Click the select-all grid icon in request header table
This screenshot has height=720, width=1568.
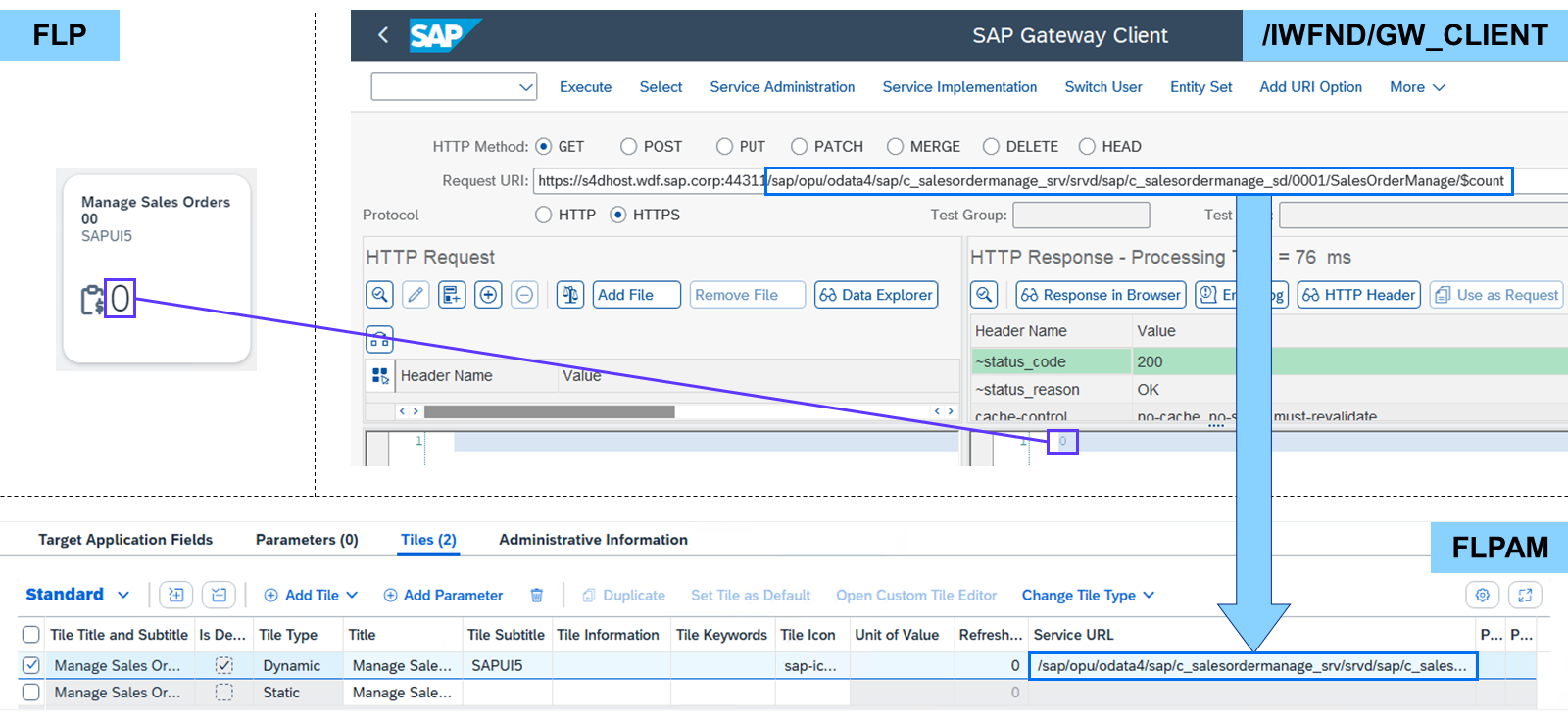[x=380, y=375]
